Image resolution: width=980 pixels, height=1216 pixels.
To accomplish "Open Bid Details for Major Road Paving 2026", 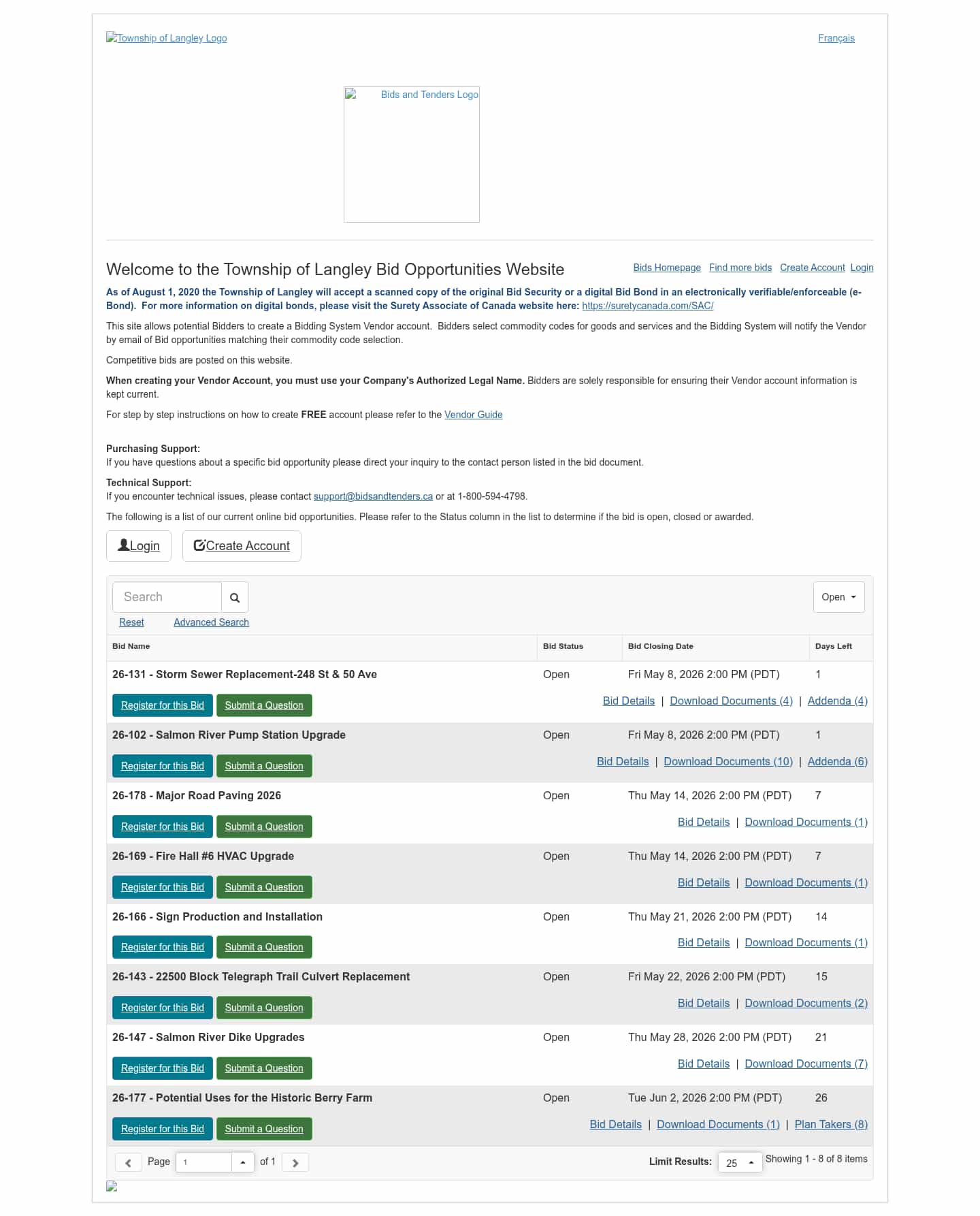I will 704,822.
